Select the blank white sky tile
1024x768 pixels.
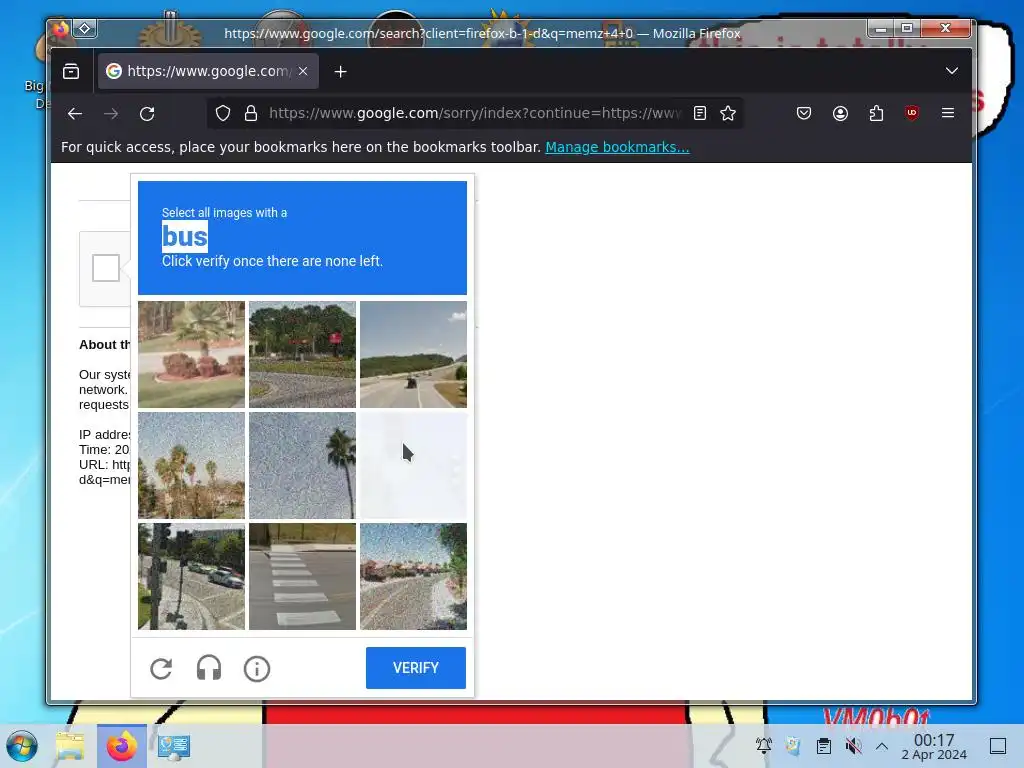click(413, 465)
